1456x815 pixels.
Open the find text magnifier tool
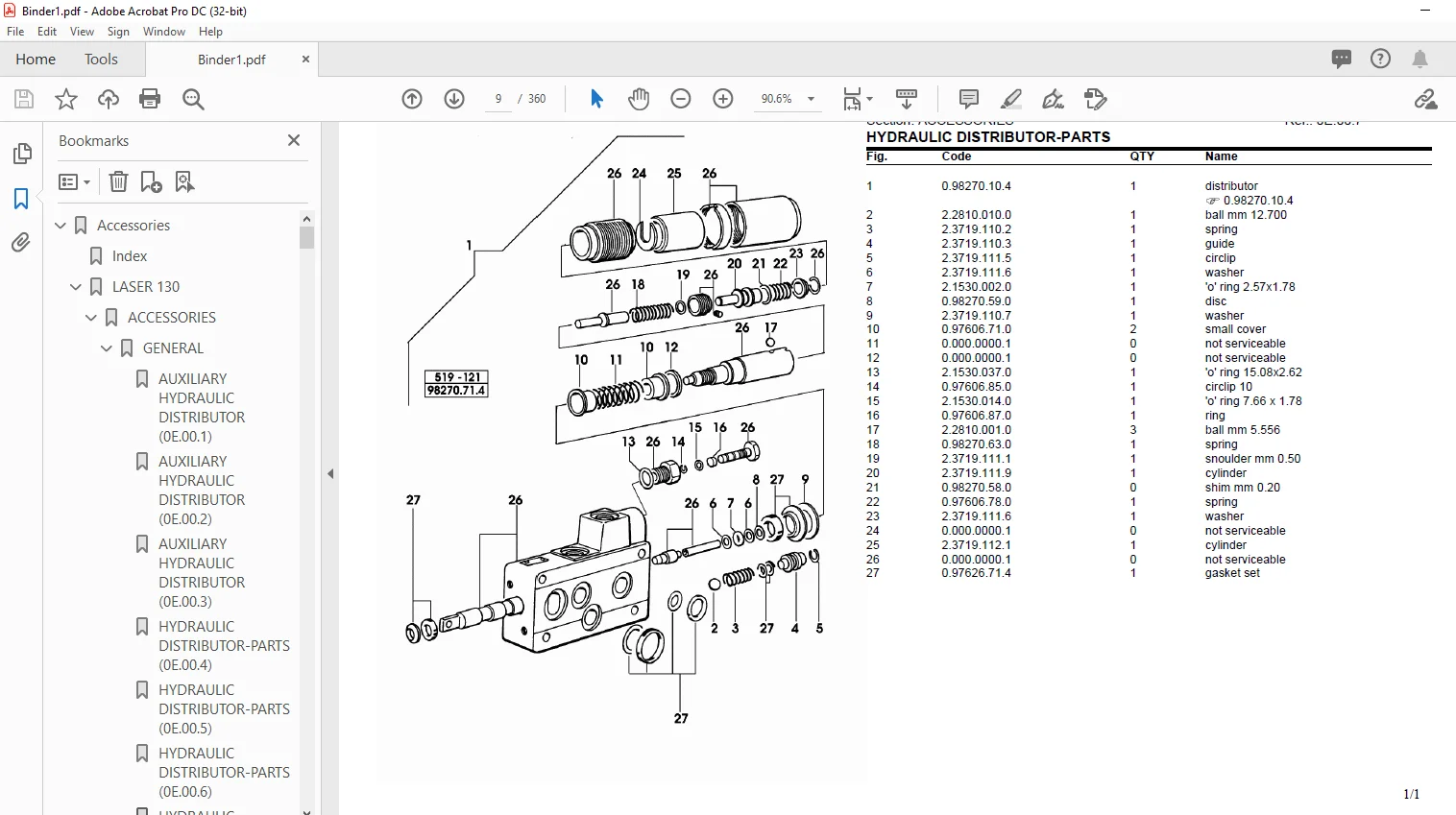[193, 99]
